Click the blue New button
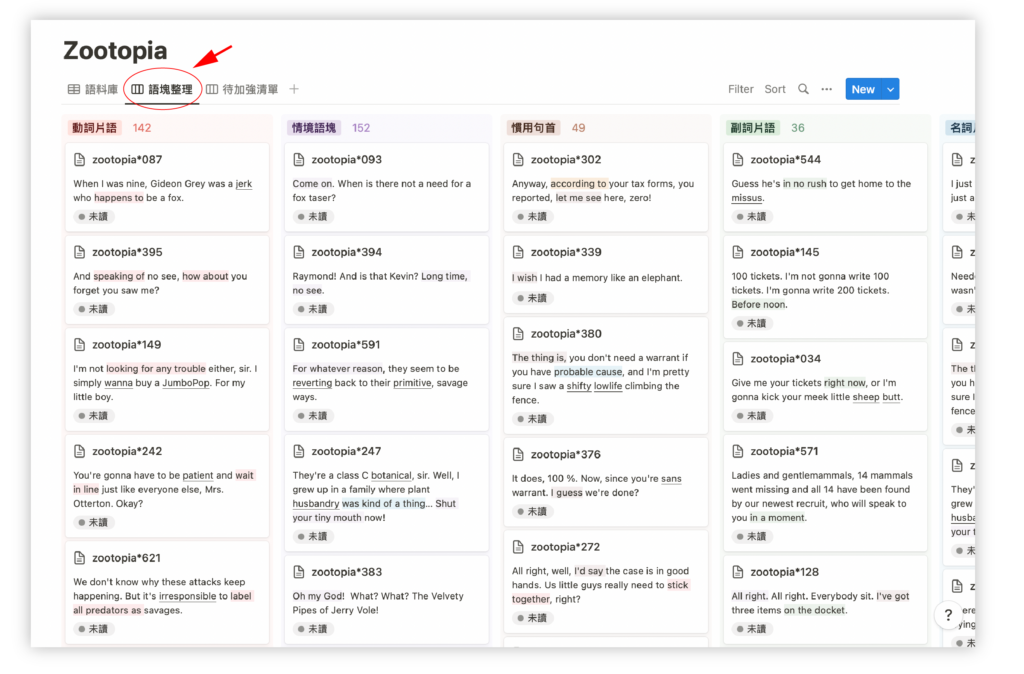 [x=863, y=89]
